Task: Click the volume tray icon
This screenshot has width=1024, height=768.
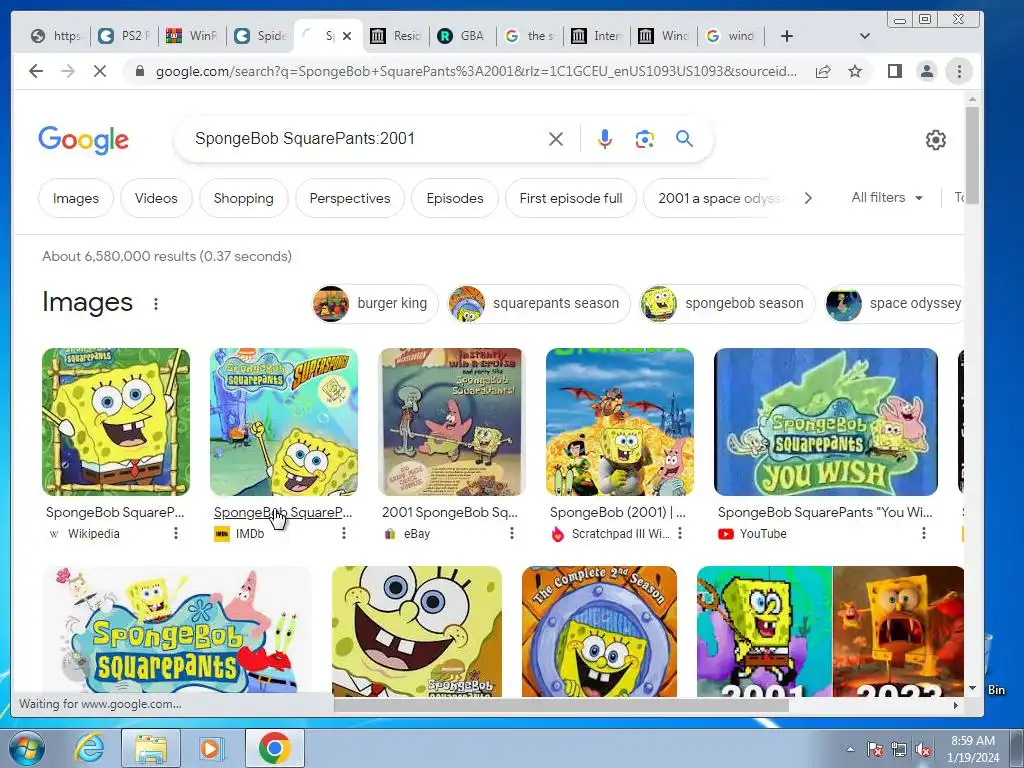Action: pyautogui.click(x=923, y=750)
